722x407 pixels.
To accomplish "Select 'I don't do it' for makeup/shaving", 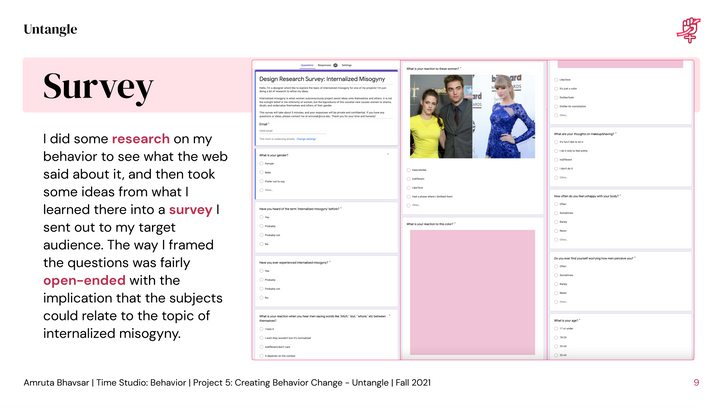I will [564, 169].
